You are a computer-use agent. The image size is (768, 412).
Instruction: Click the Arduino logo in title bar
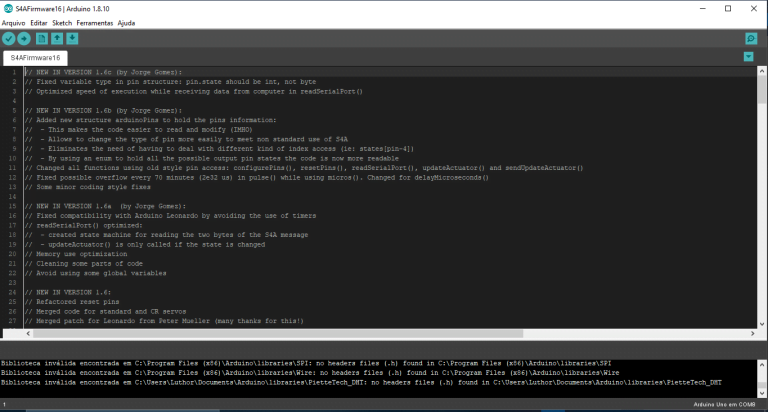(x=8, y=8)
